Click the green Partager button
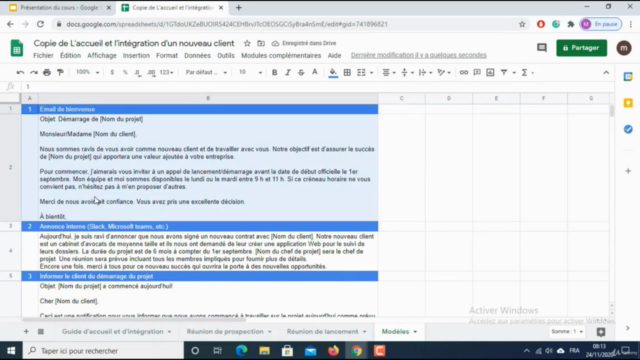Image resolution: width=640 pixels, height=360 pixels. tap(581, 48)
